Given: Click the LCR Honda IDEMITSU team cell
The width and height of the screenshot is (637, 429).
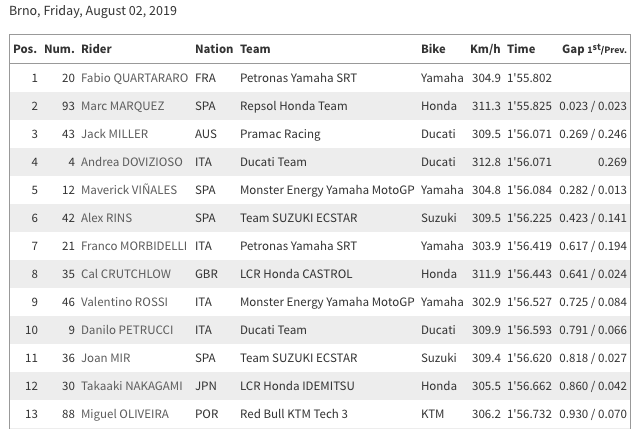Looking at the screenshot, I should 299,385.
